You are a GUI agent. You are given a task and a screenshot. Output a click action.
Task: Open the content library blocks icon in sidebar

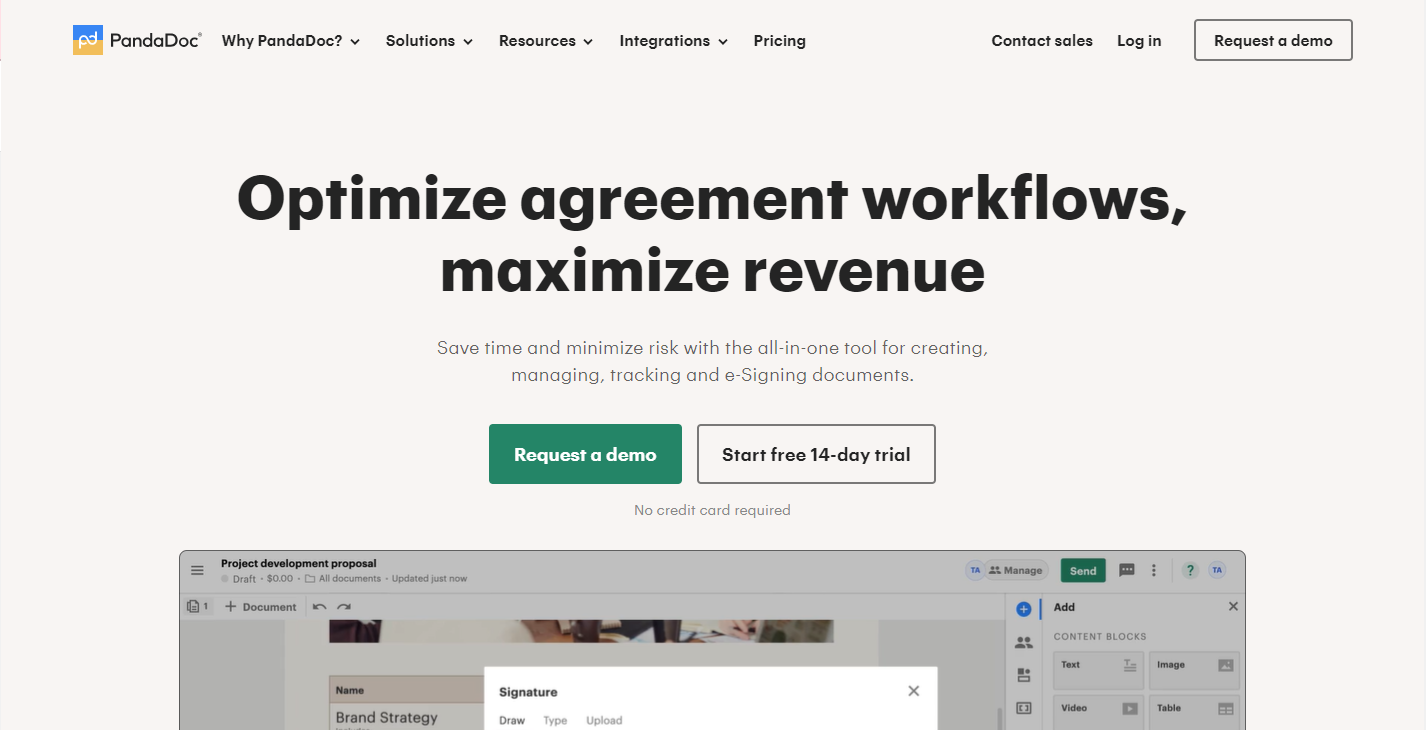click(1024, 675)
